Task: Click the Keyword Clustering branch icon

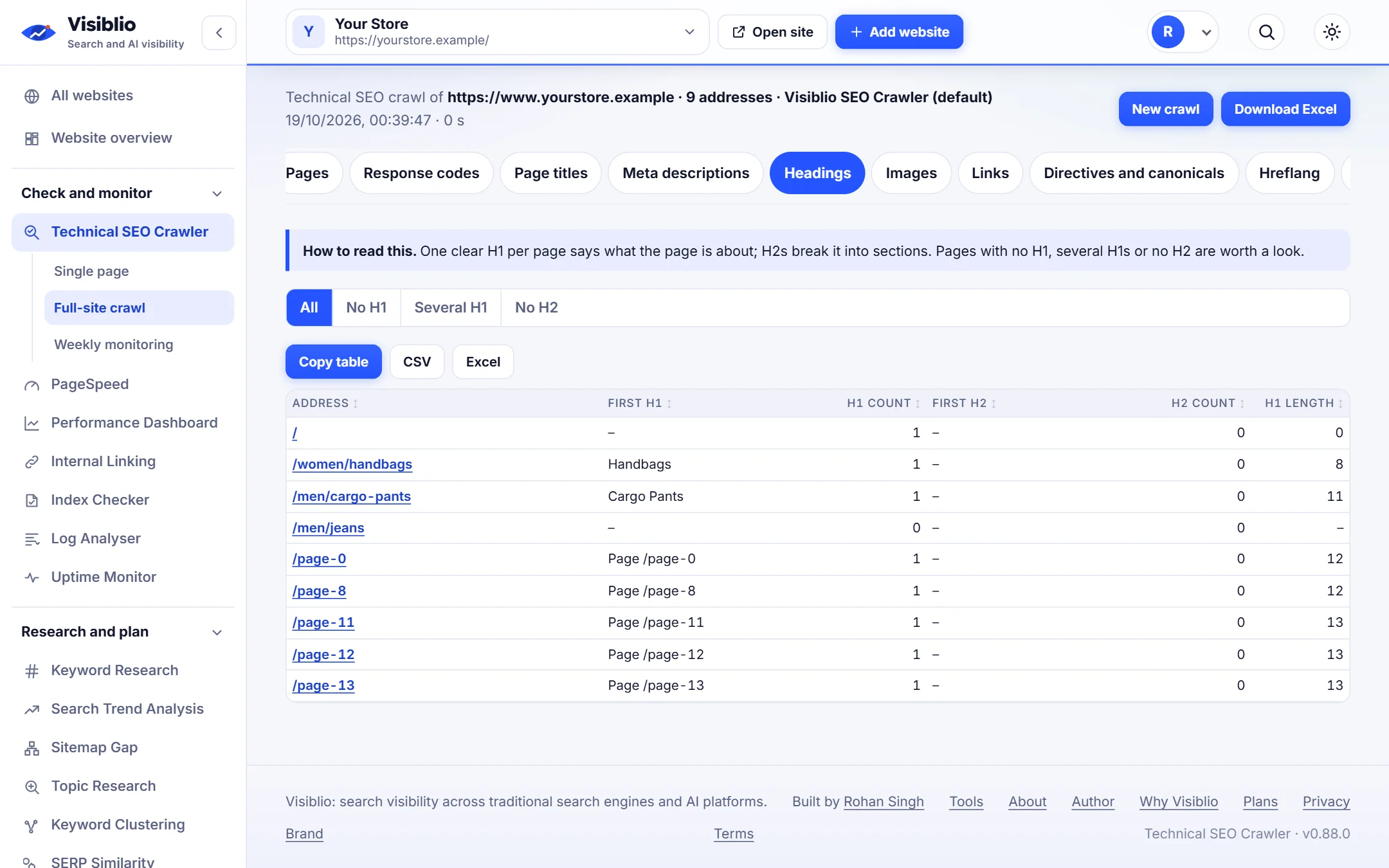Action: [32, 826]
